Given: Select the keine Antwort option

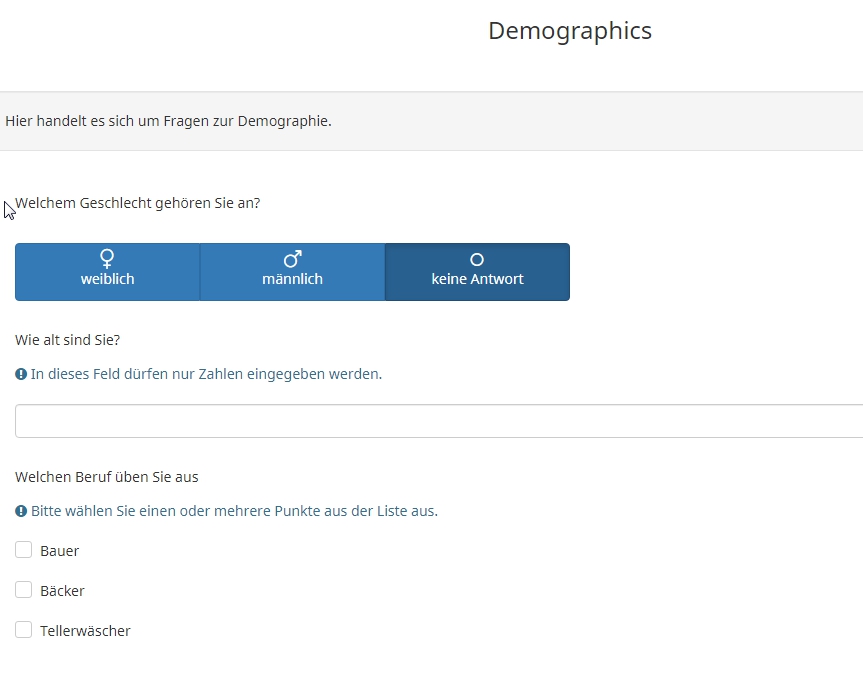Looking at the screenshot, I should pyautogui.click(x=477, y=272).
